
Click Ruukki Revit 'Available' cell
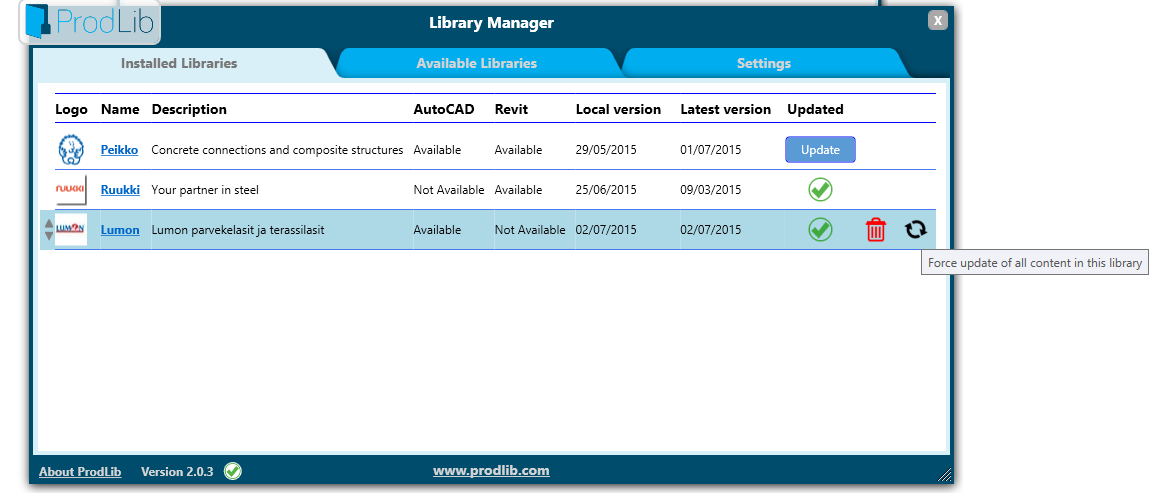tap(518, 190)
